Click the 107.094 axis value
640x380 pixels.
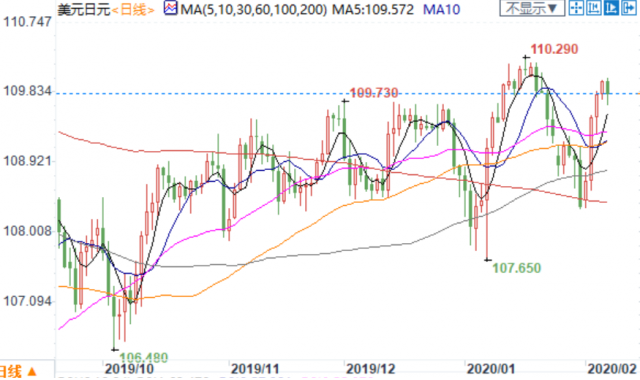point(27,301)
